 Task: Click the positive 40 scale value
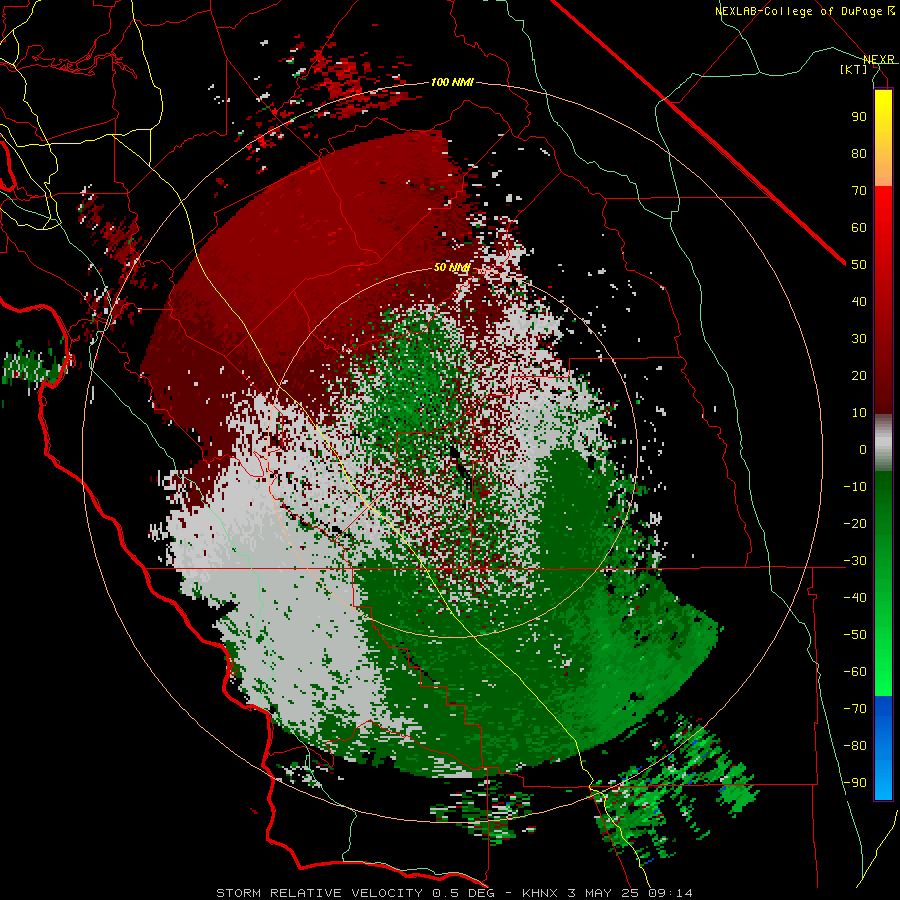pyautogui.click(x=859, y=302)
